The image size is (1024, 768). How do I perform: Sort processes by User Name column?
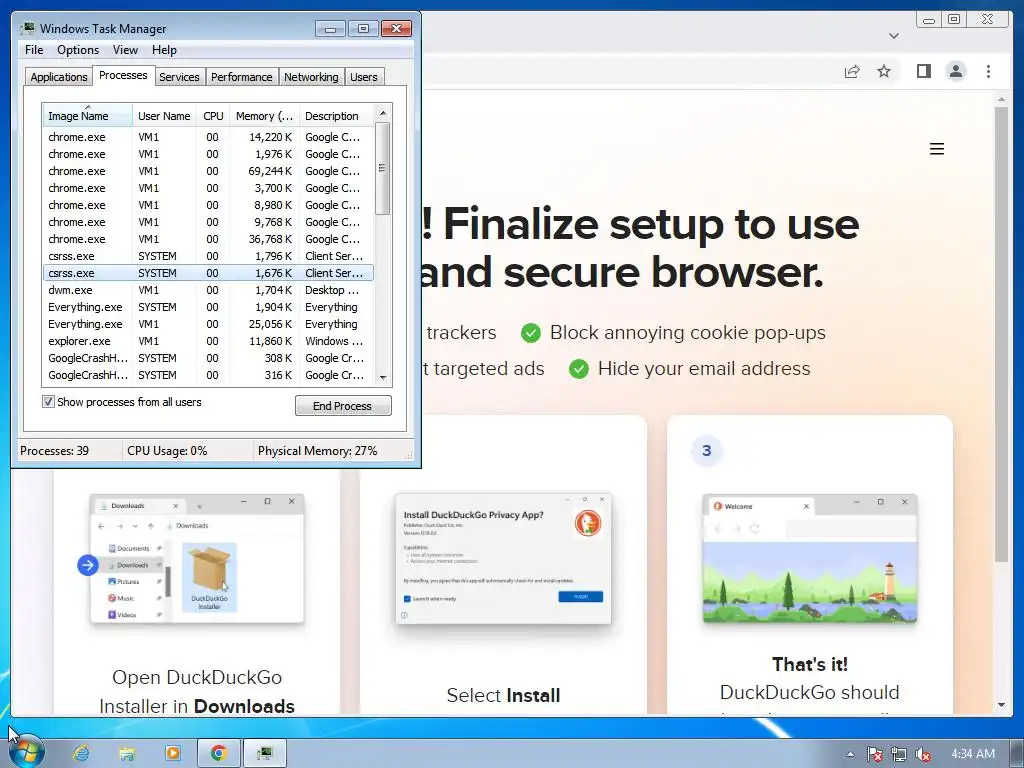[x=164, y=116]
